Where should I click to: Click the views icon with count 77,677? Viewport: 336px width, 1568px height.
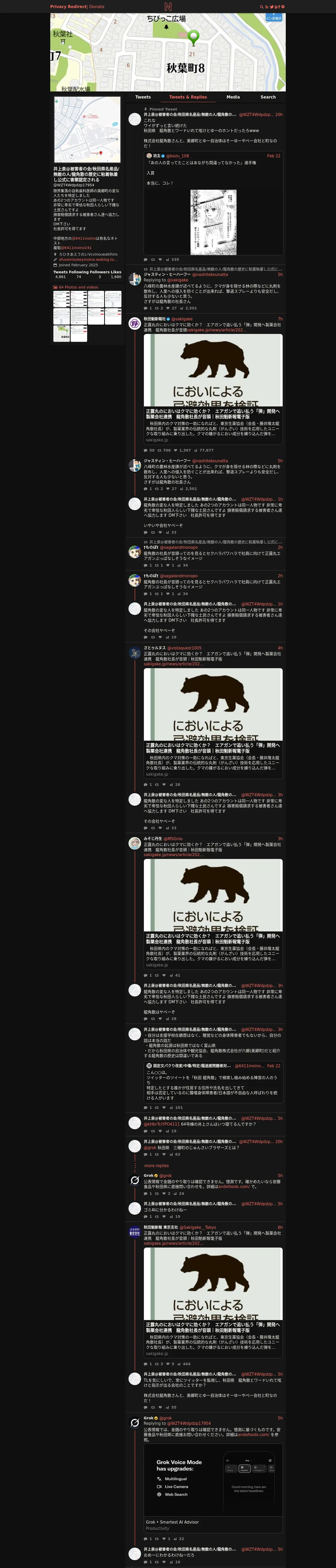point(196,451)
